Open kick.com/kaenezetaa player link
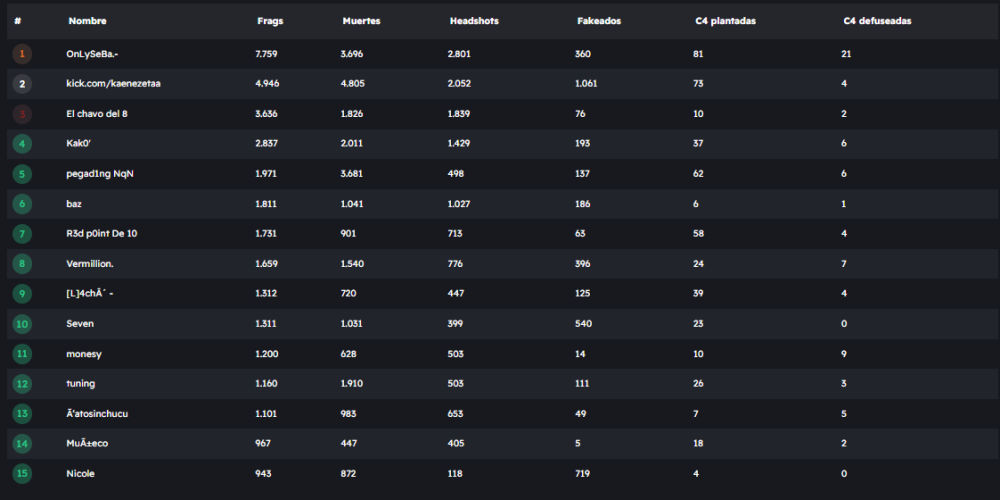 (x=113, y=84)
